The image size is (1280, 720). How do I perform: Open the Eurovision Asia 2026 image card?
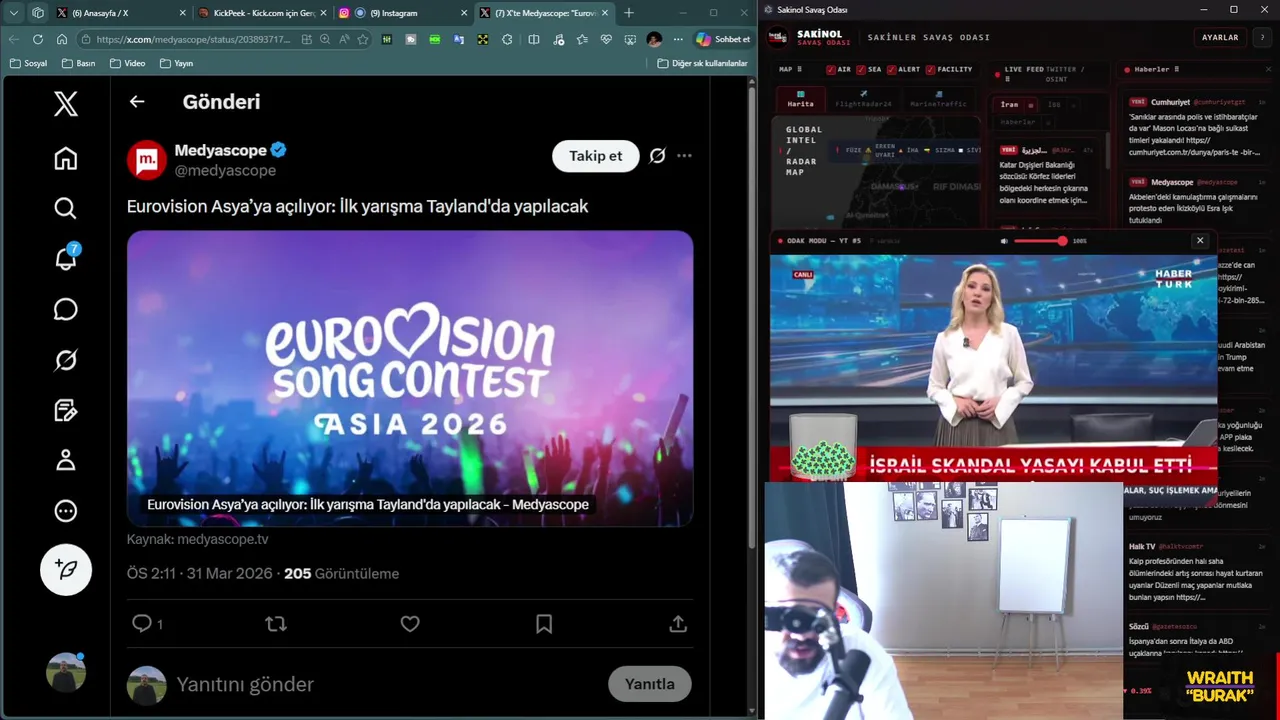[410, 378]
